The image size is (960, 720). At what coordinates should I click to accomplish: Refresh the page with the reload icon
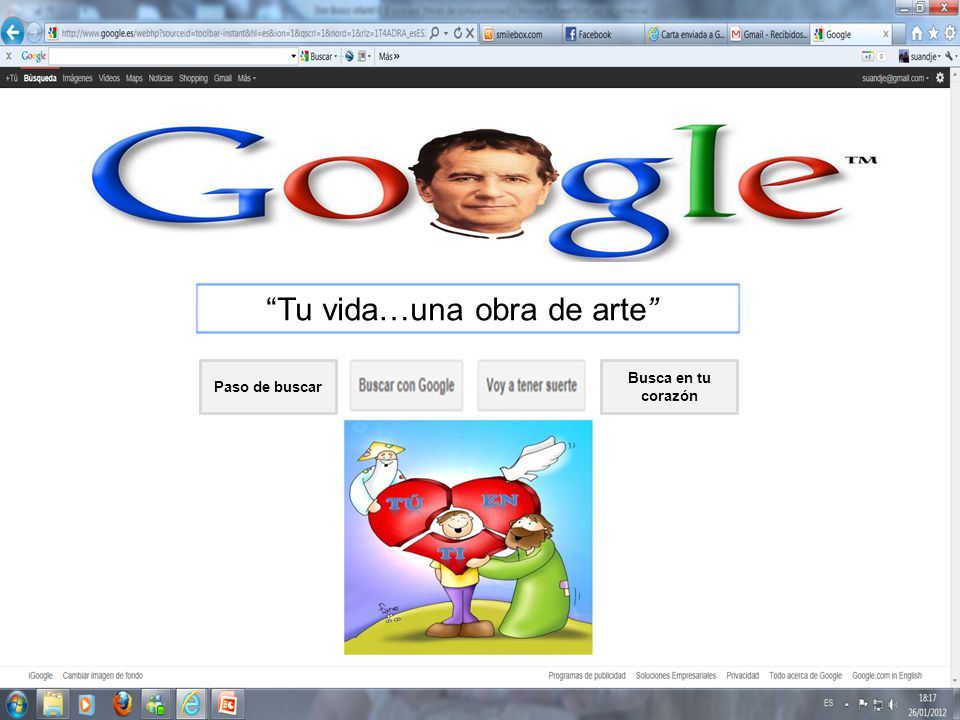[x=457, y=33]
